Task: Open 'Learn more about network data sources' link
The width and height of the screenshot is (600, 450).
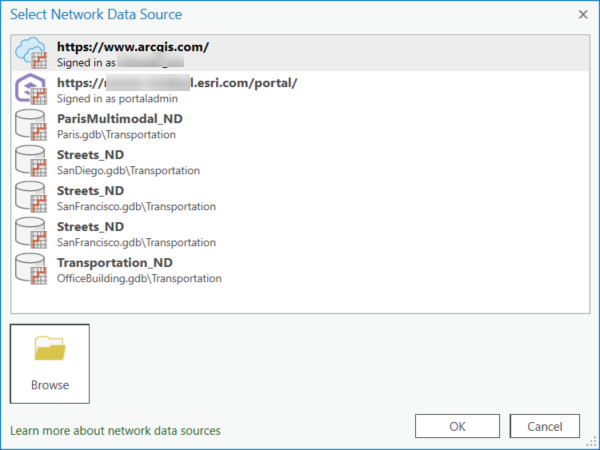Action: click(115, 431)
